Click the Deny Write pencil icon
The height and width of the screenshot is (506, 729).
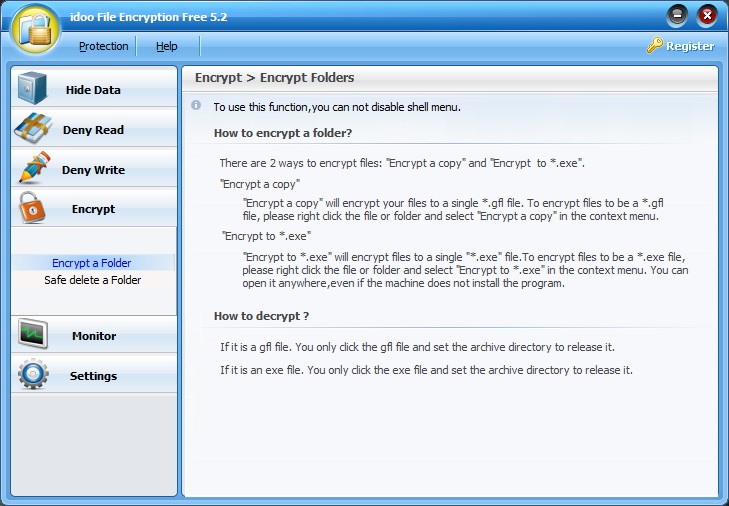pyautogui.click(x=34, y=167)
